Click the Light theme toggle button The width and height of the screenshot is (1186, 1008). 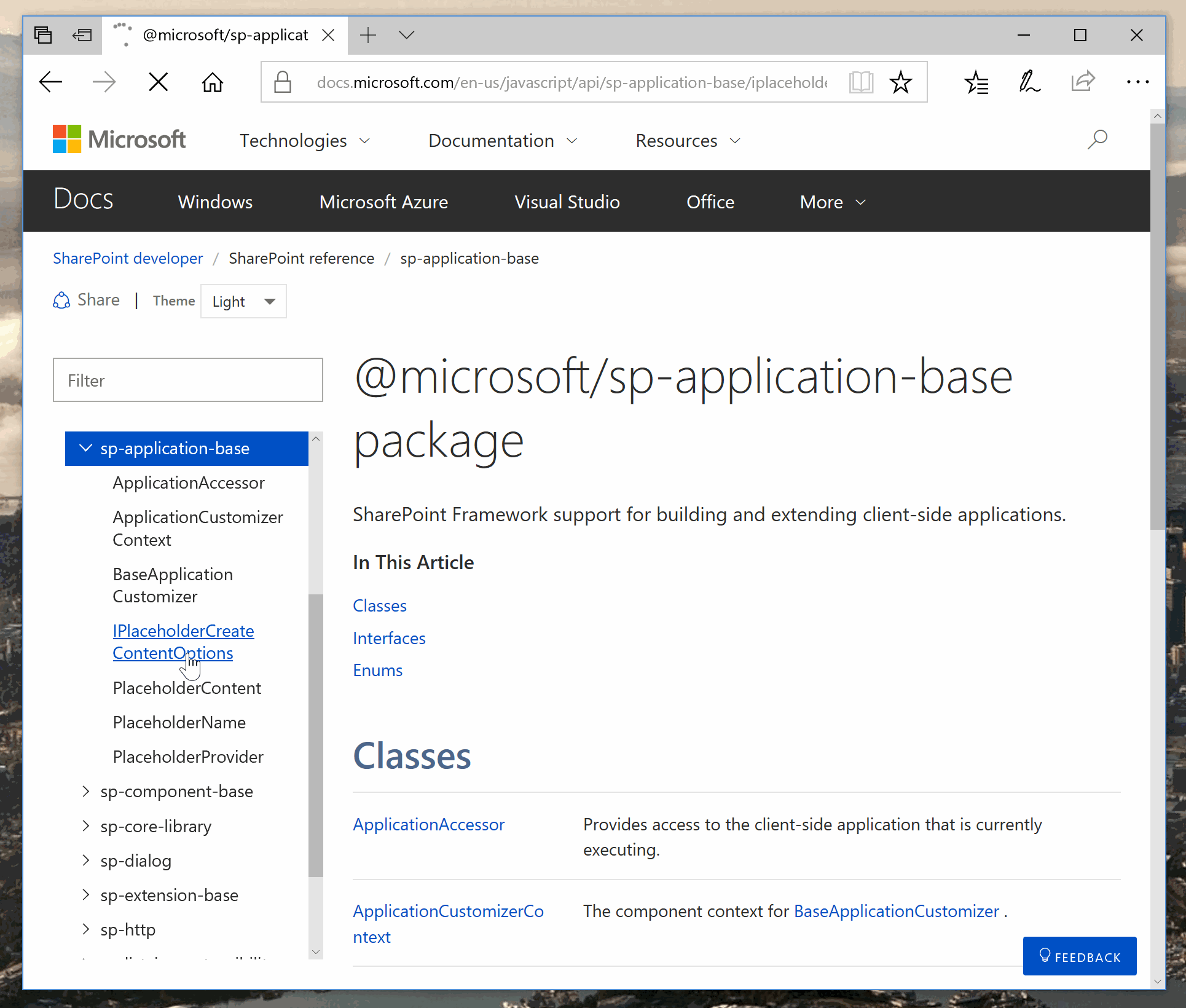242,300
